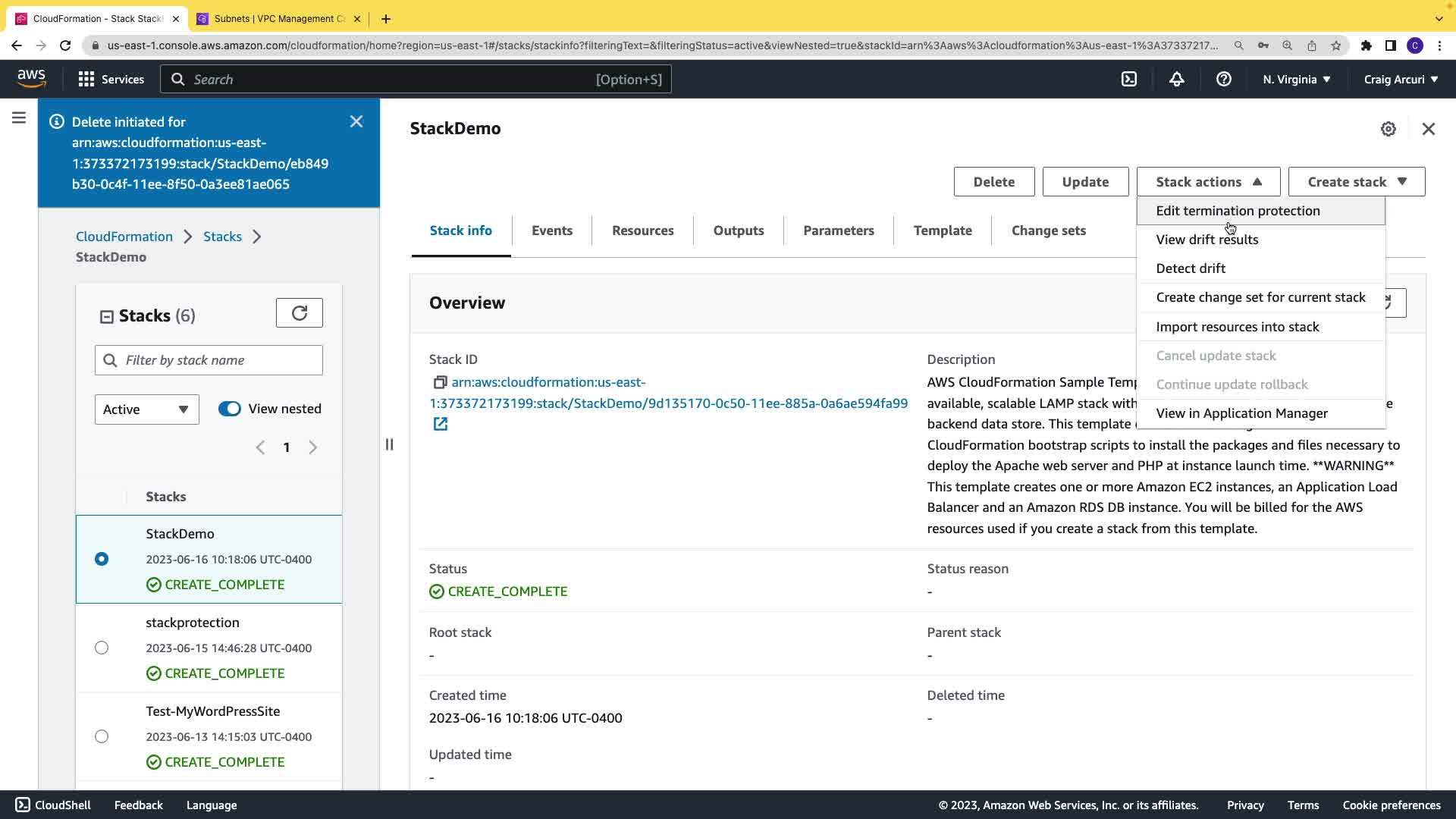Switch to the Events tab
This screenshot has width=1456, height=819.
pyautogui.click(x=551, y=231)
